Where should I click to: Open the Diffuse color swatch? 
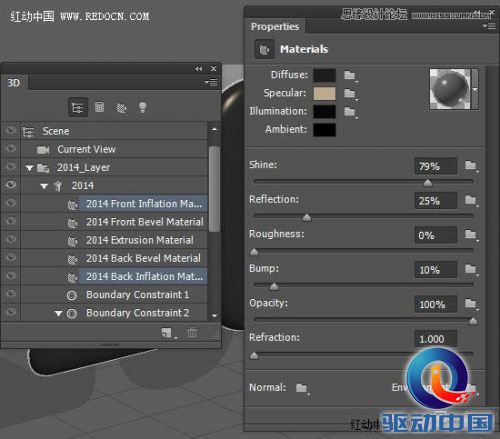[x=324, y=75]
